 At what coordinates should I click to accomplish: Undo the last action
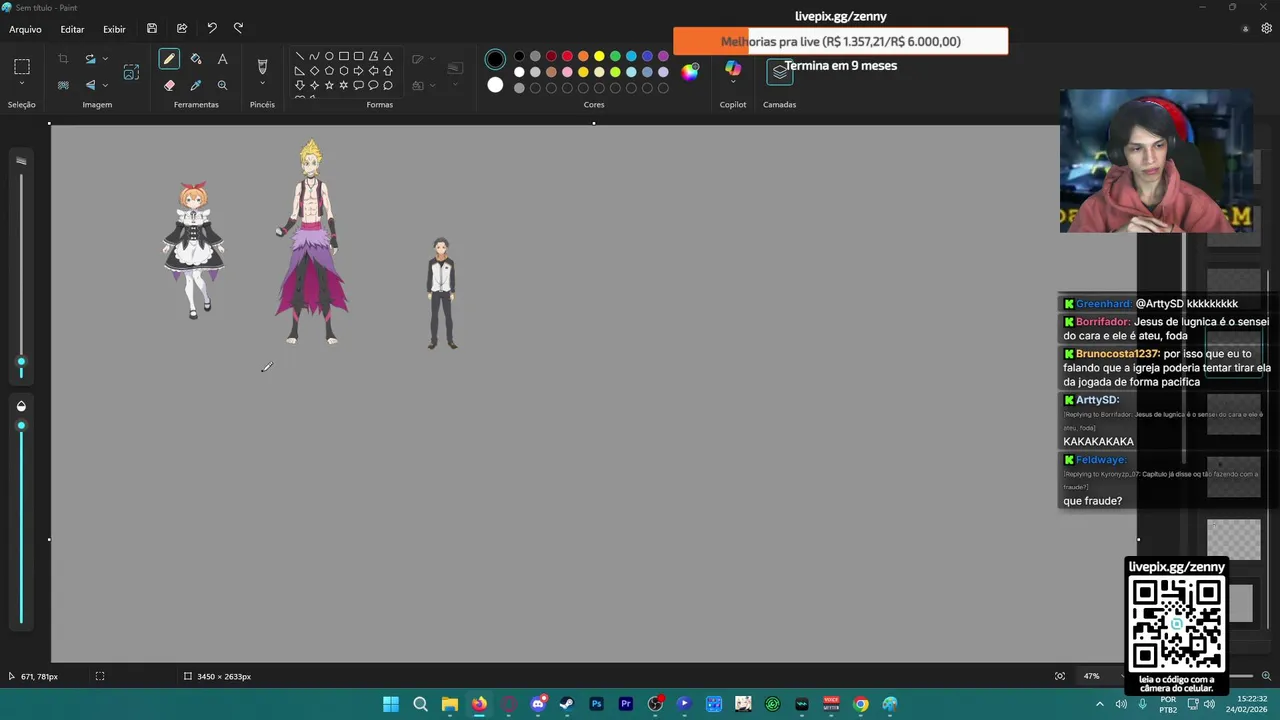[x=211, y=29]
